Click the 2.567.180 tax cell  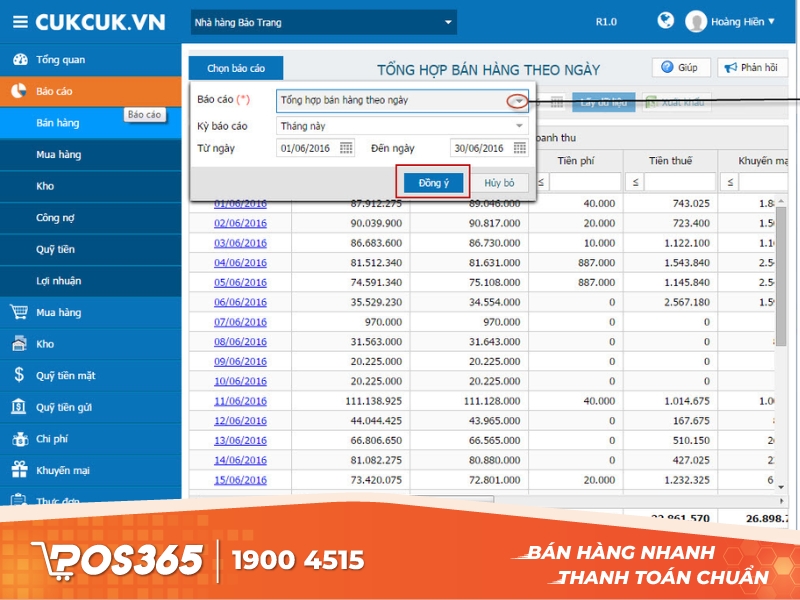[687, 302]
